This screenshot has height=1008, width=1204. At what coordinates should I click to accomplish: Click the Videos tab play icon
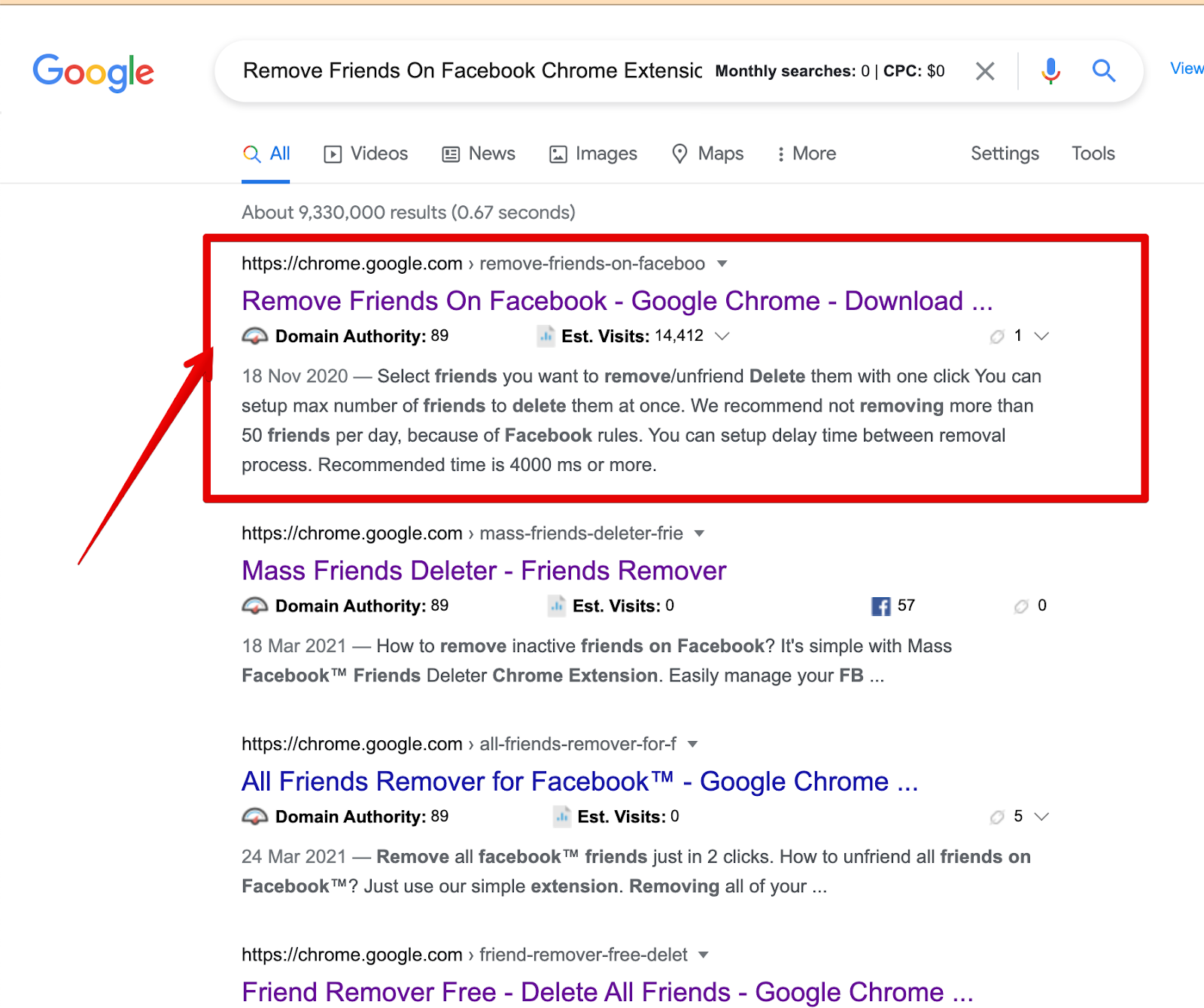(333, 154)
